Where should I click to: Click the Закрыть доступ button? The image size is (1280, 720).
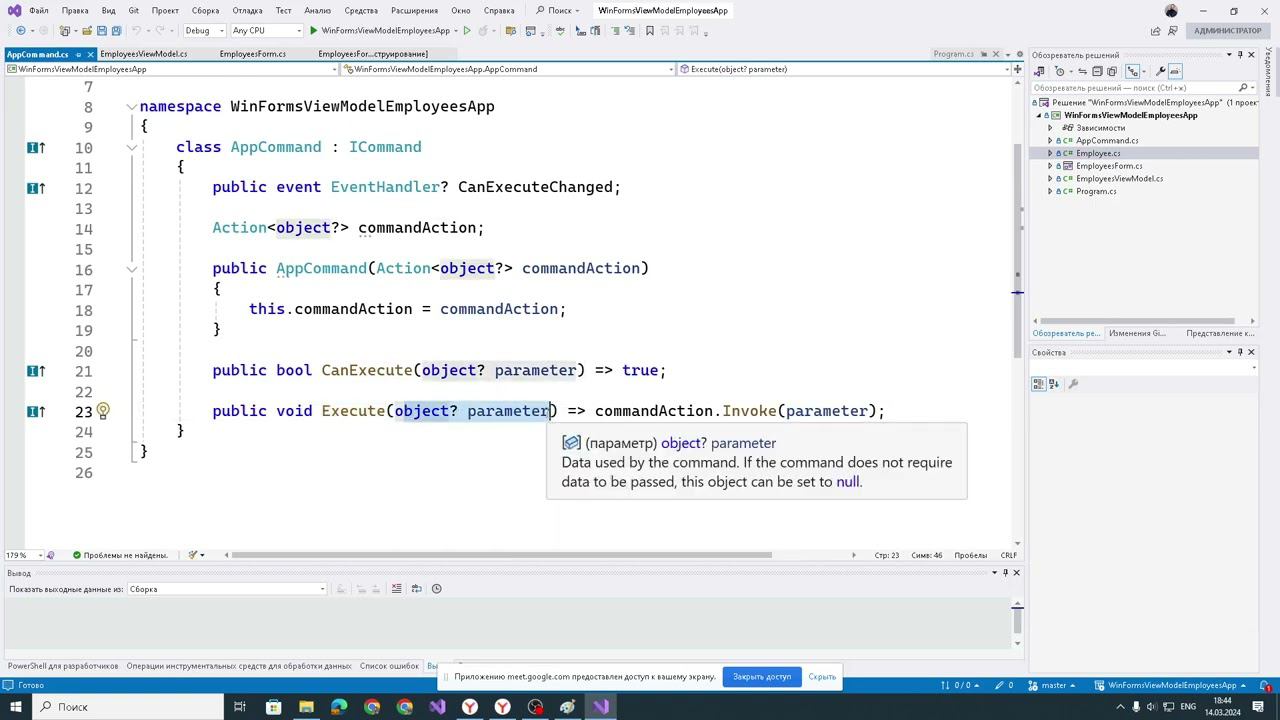point(762,677)
